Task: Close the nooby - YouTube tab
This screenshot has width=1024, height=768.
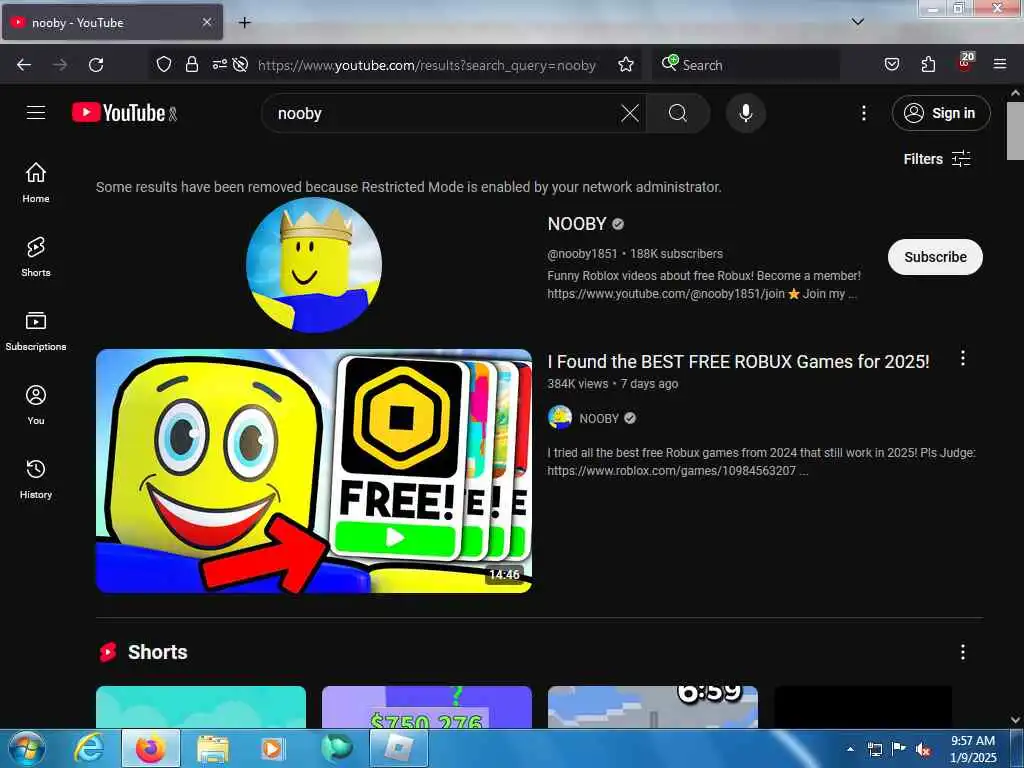Action: [x=206, y=22]
